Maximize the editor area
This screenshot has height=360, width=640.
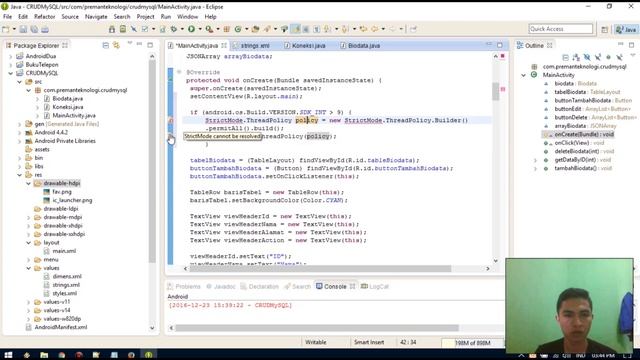click(500, 44)
